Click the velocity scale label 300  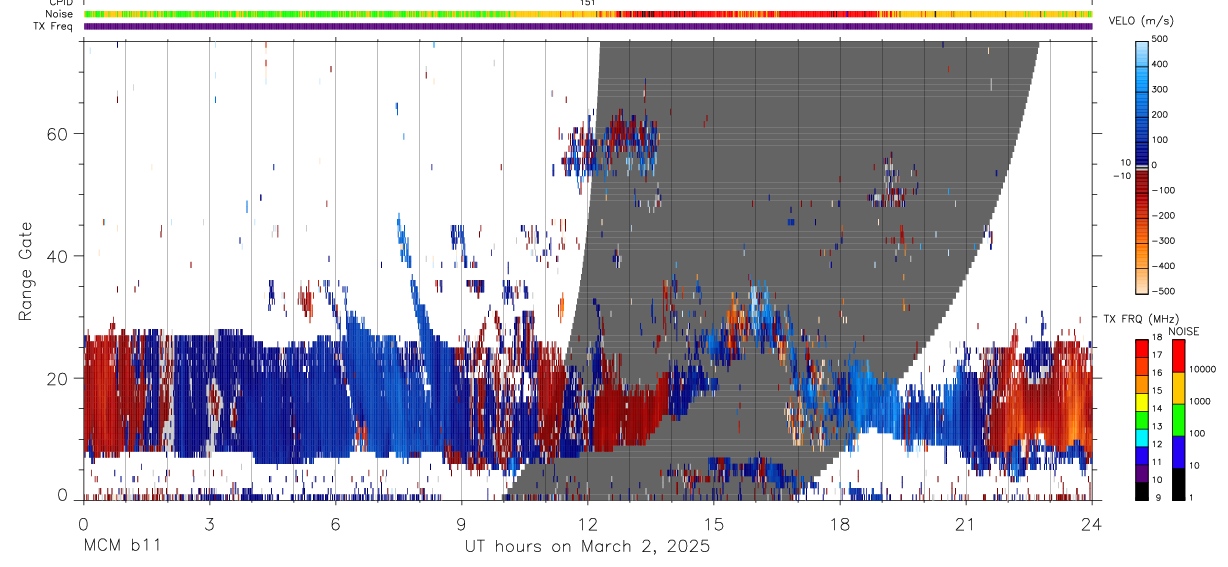pyautogui.click(x=1160, y=89)
